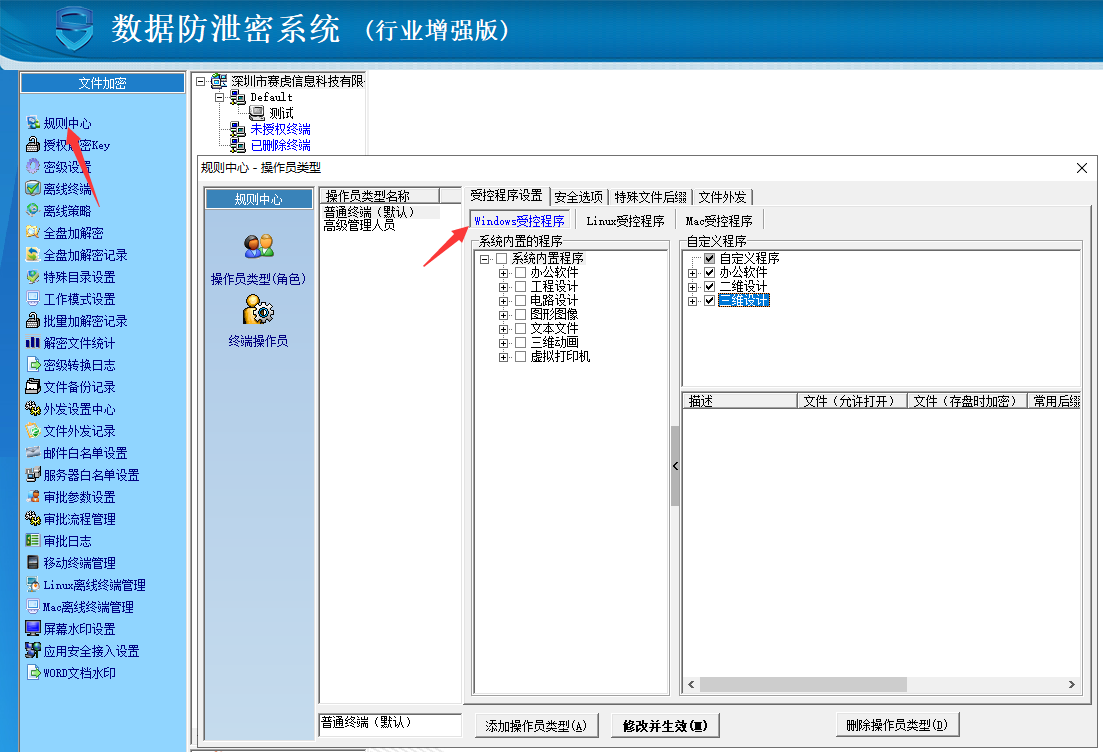
Task: Click the 服务器白名单设置 icon
Action: coord(32,475)
